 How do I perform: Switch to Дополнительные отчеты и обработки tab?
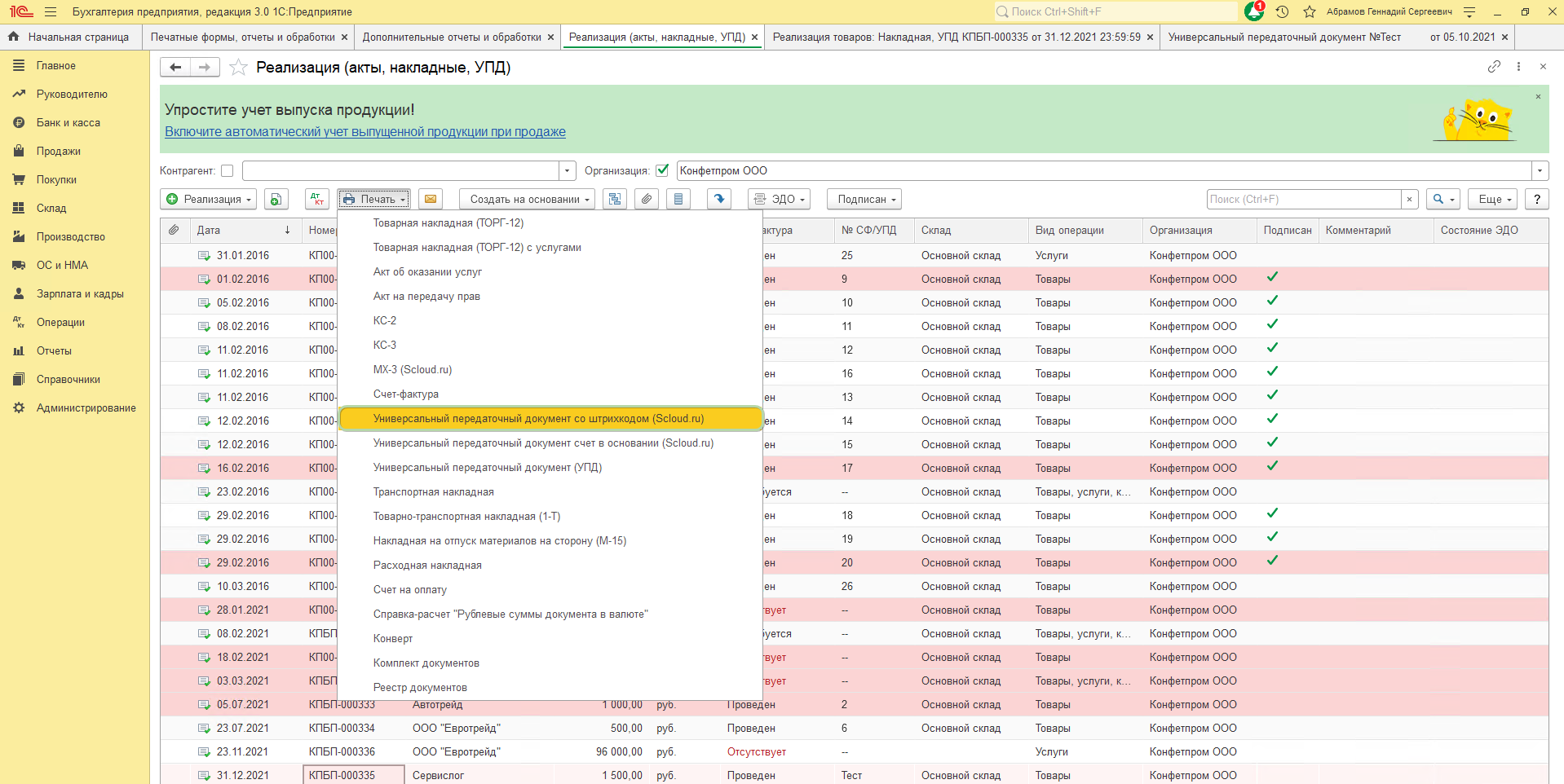(x=452, y=37)
